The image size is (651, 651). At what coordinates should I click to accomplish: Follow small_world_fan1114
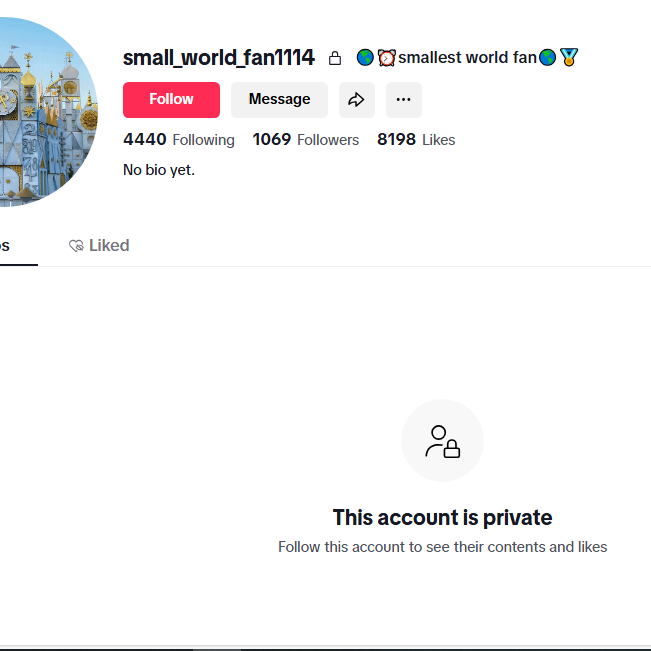tap(171, 100)
